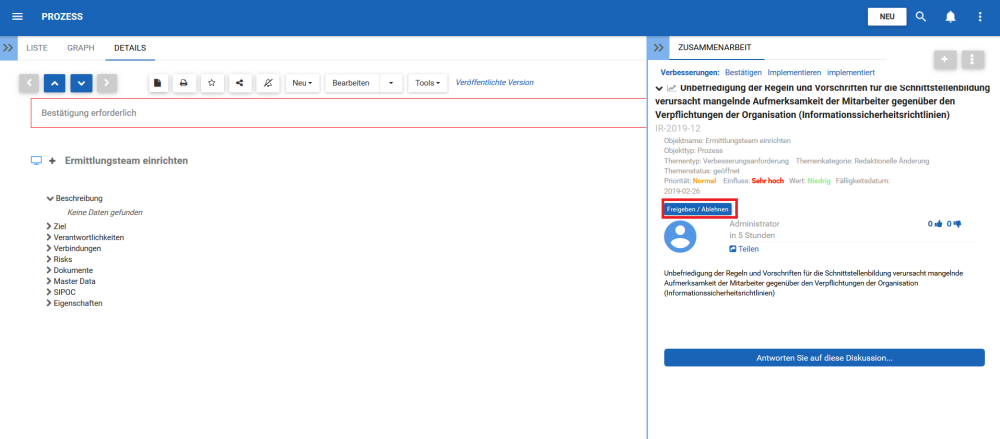
Task: Click the Freigeben / Ablehnen button
Action: [x=698, y=209]
